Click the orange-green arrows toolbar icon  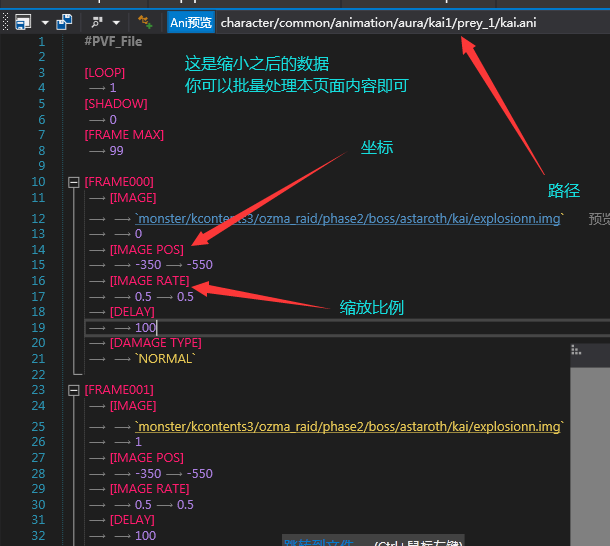(145, 21)
